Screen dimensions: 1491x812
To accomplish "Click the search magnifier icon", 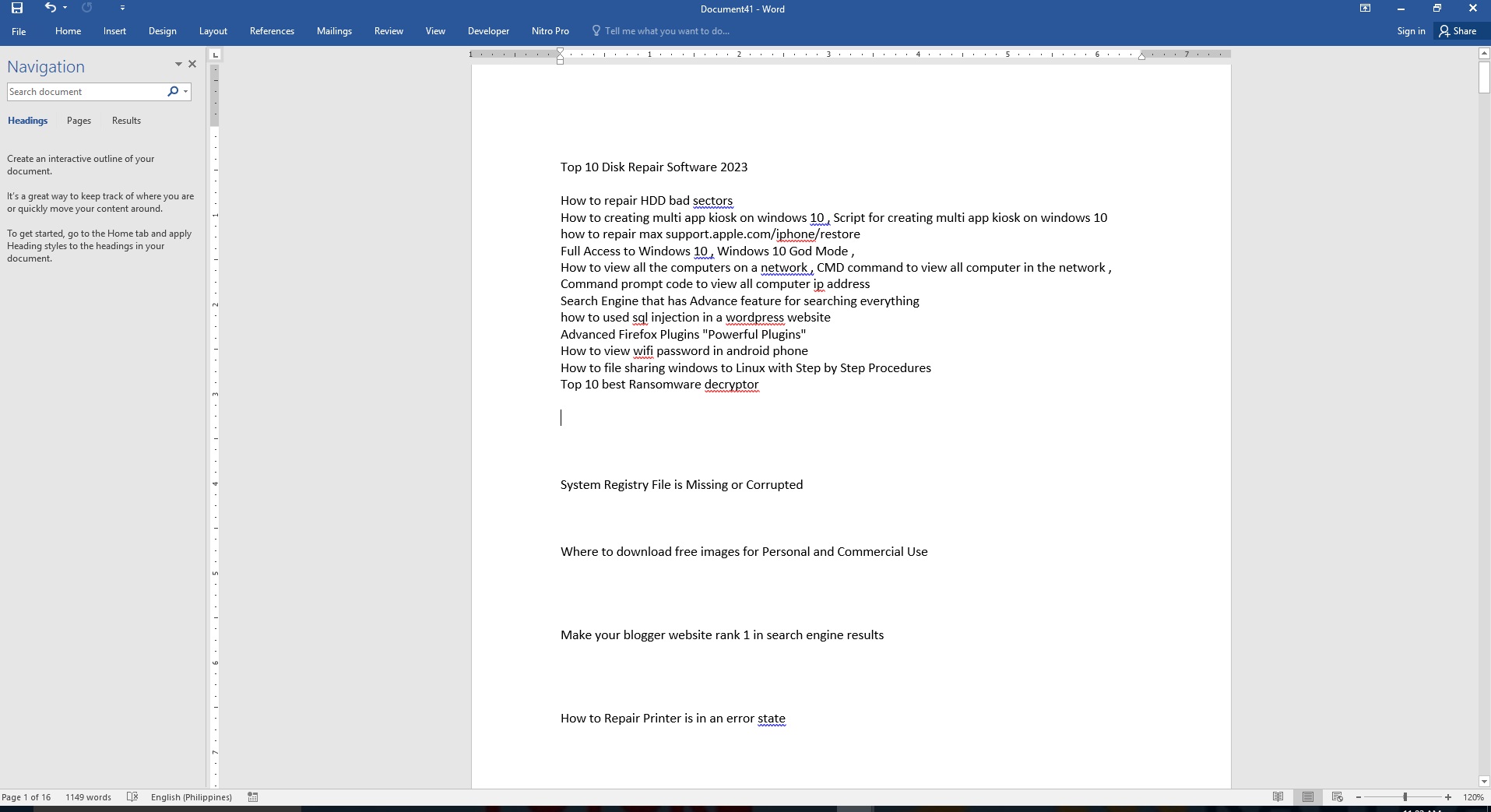I will point(173,92).
